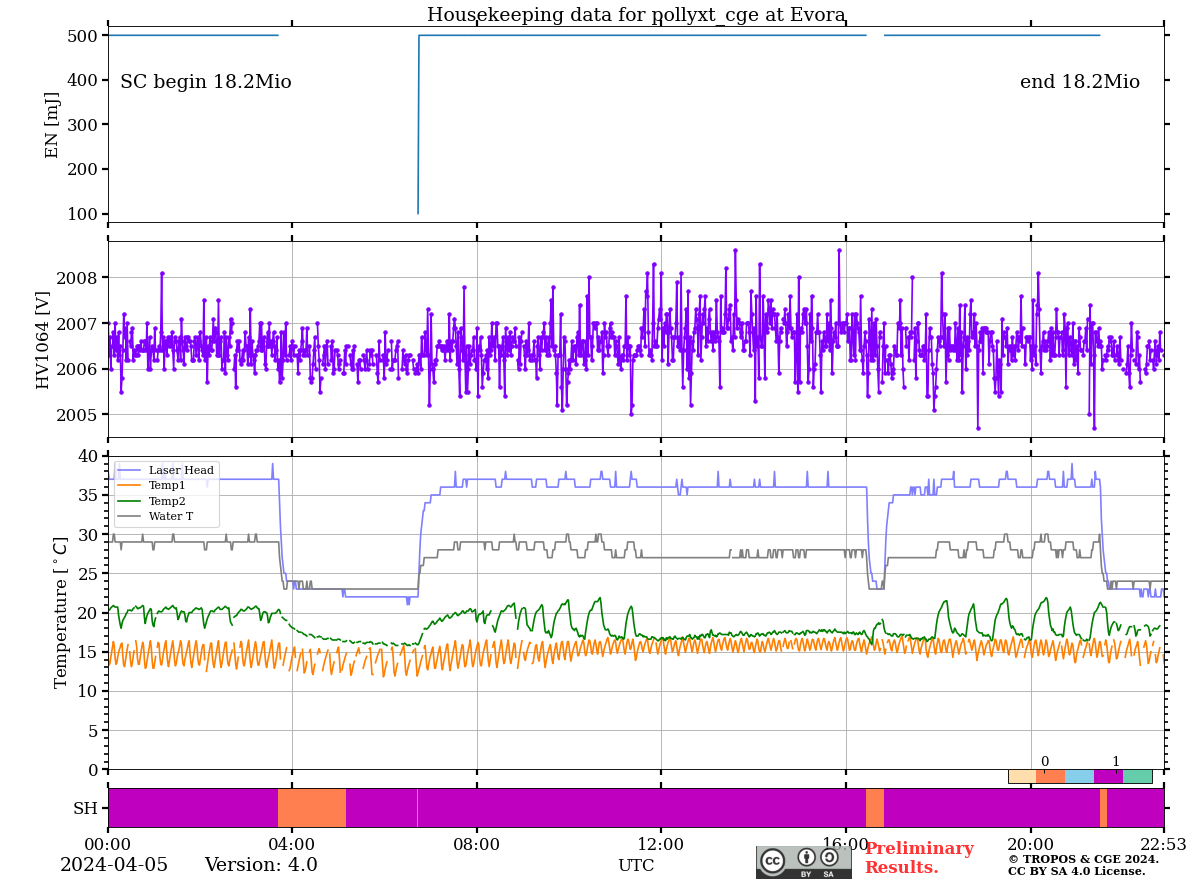
Task: Click the Creative Commons CC logo icon
Action: click(773, 860)
